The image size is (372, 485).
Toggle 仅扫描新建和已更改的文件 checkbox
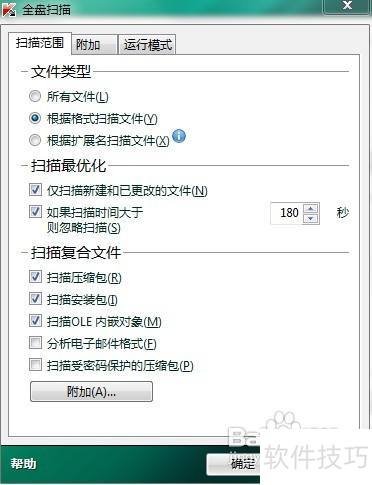point(35,190)
